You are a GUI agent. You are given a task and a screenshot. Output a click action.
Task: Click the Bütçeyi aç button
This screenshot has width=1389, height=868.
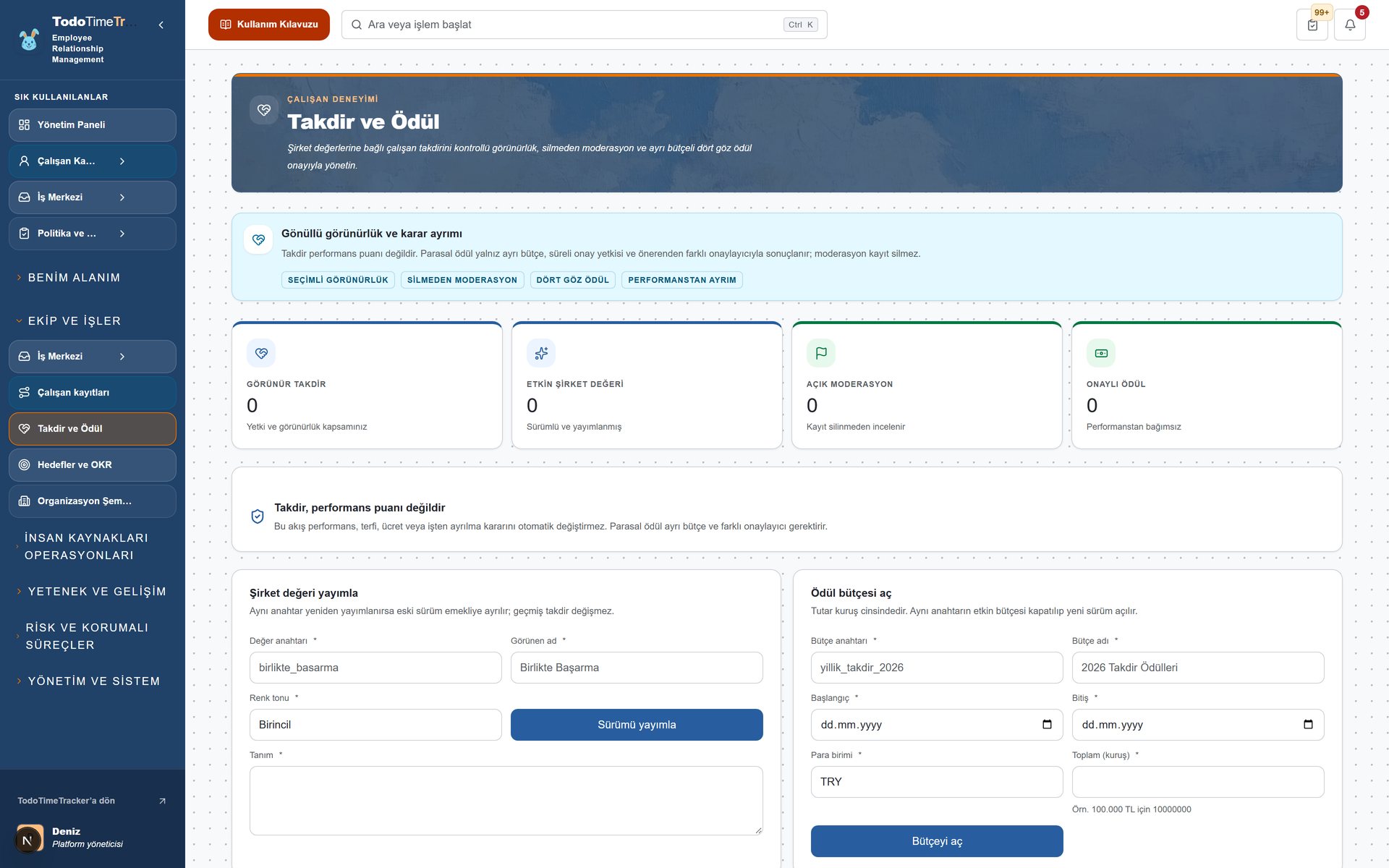pos(937,841)
